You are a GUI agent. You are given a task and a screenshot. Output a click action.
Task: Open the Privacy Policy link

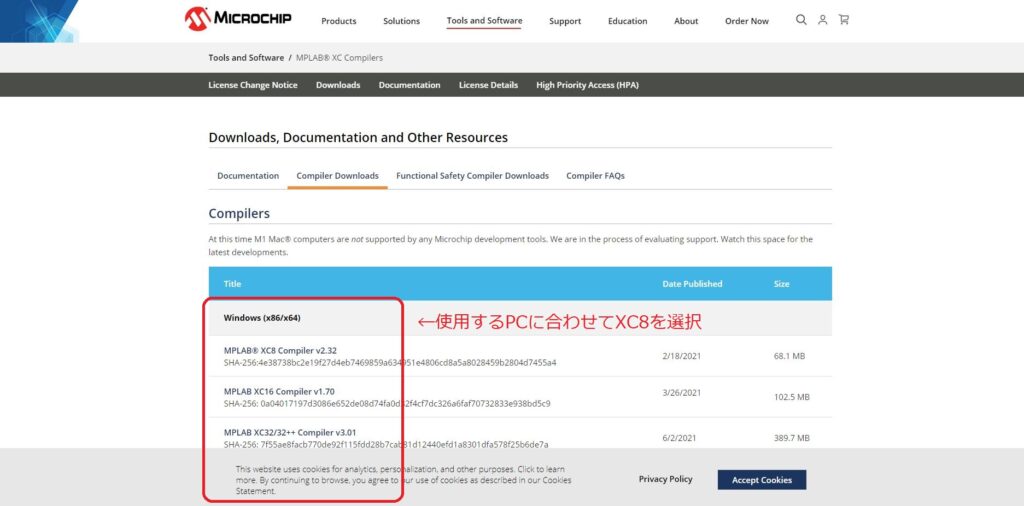(x=665, y=479)
